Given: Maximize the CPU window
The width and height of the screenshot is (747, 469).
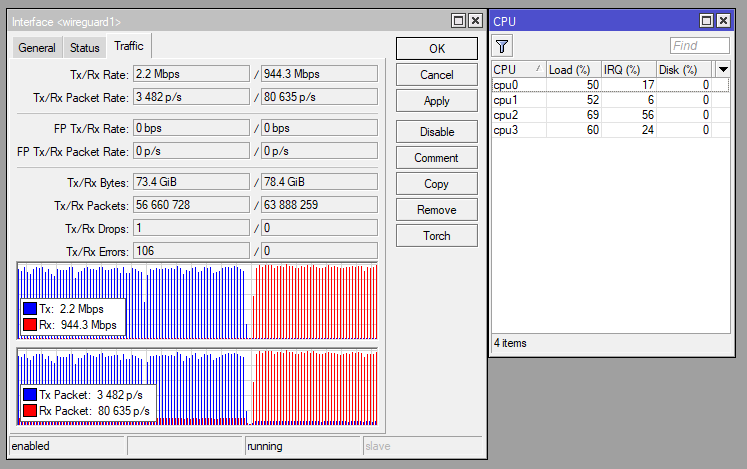Looking at the screenshot, I should (707, 20).
